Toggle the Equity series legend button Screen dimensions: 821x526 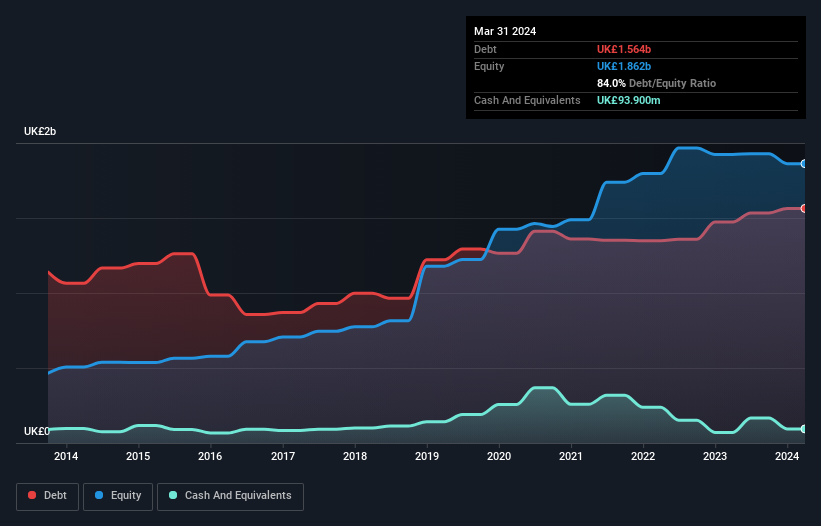[118, 496]
